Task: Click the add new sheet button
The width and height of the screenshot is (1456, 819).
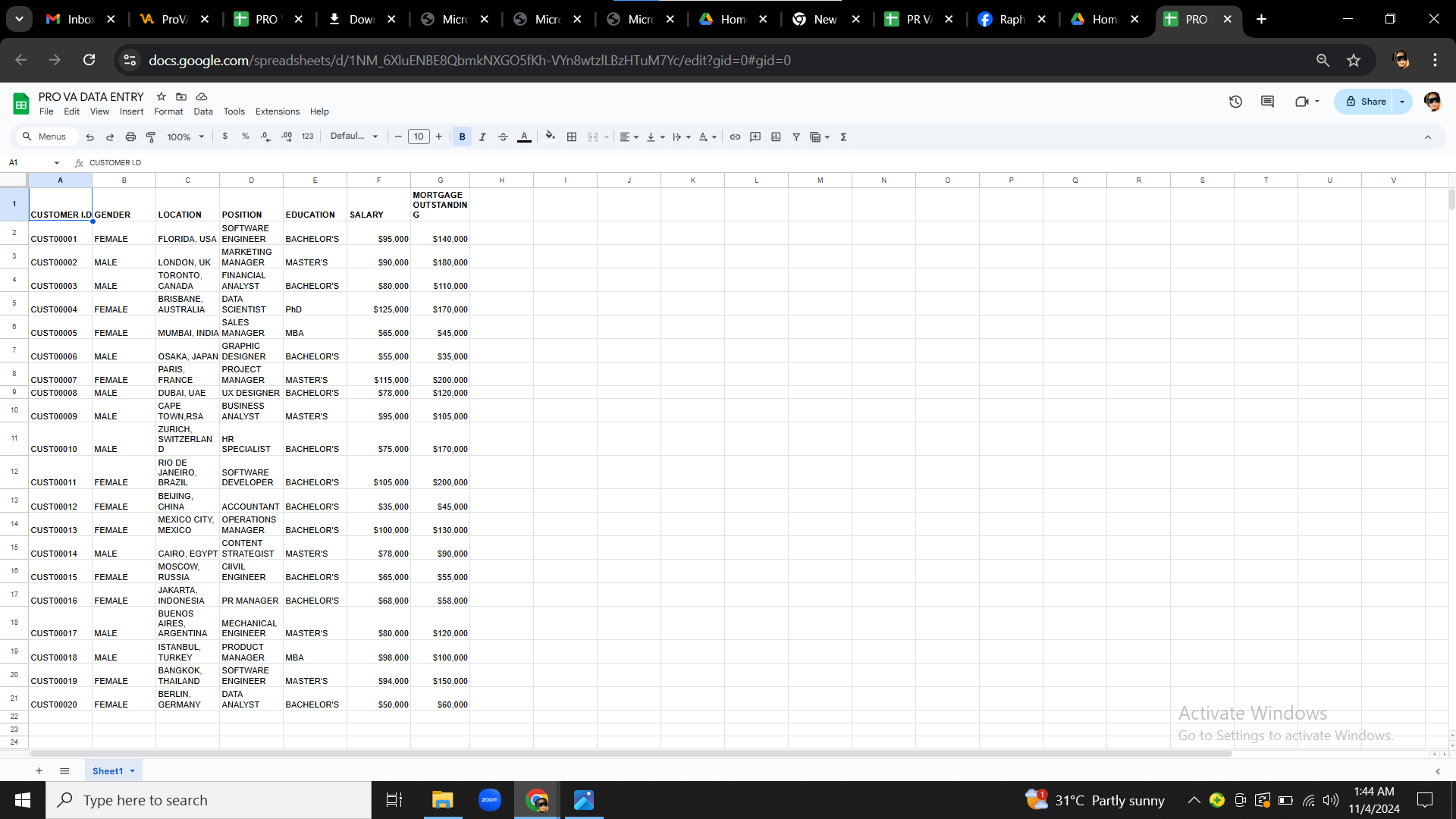Action: 39,771
